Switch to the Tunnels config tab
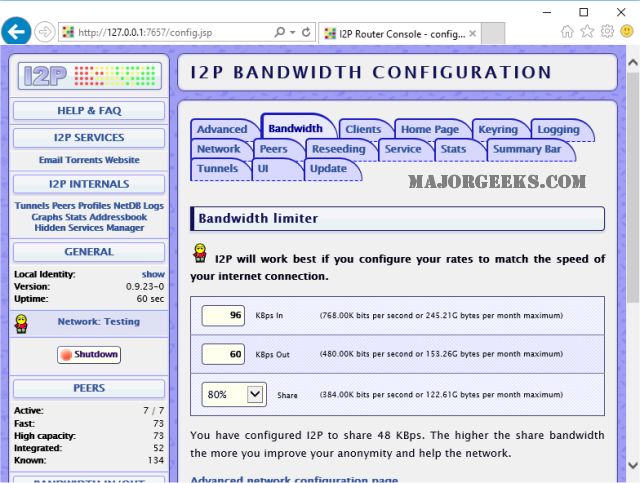 click(x=218, y=169)
